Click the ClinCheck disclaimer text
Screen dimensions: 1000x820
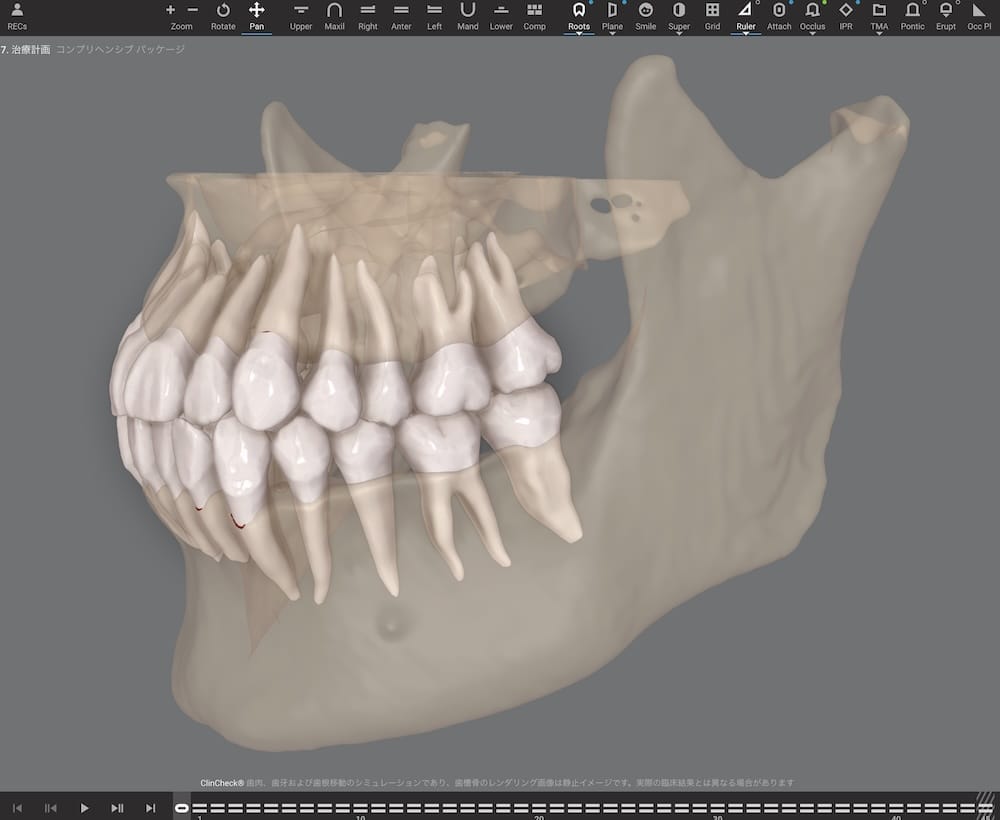pos(497,782)
